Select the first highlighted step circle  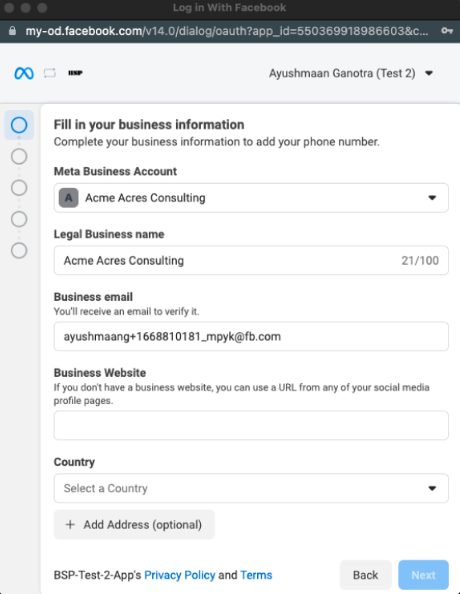[x=19, y=125]
